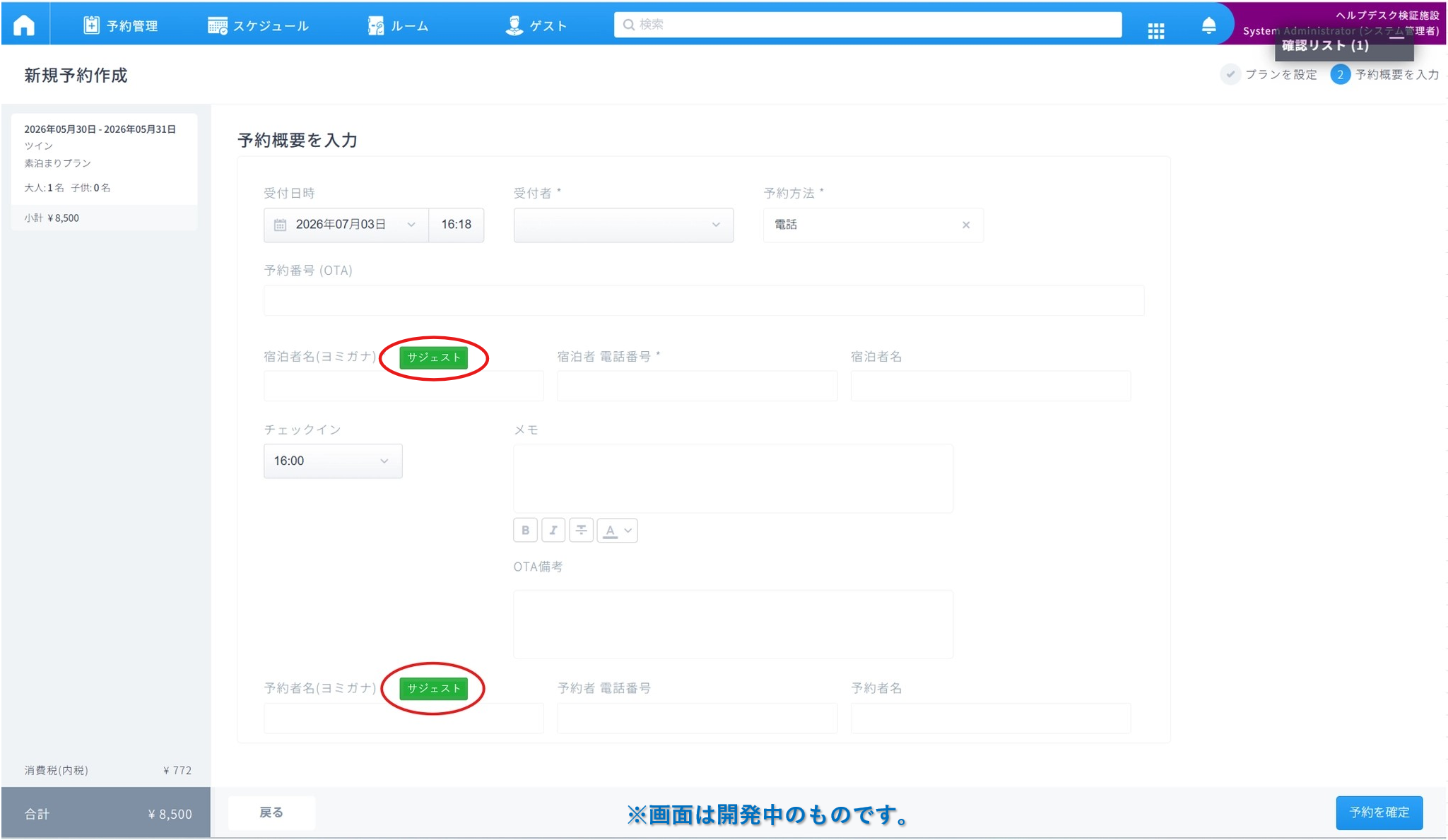Click the メモ text area

[x=733, y=478]
